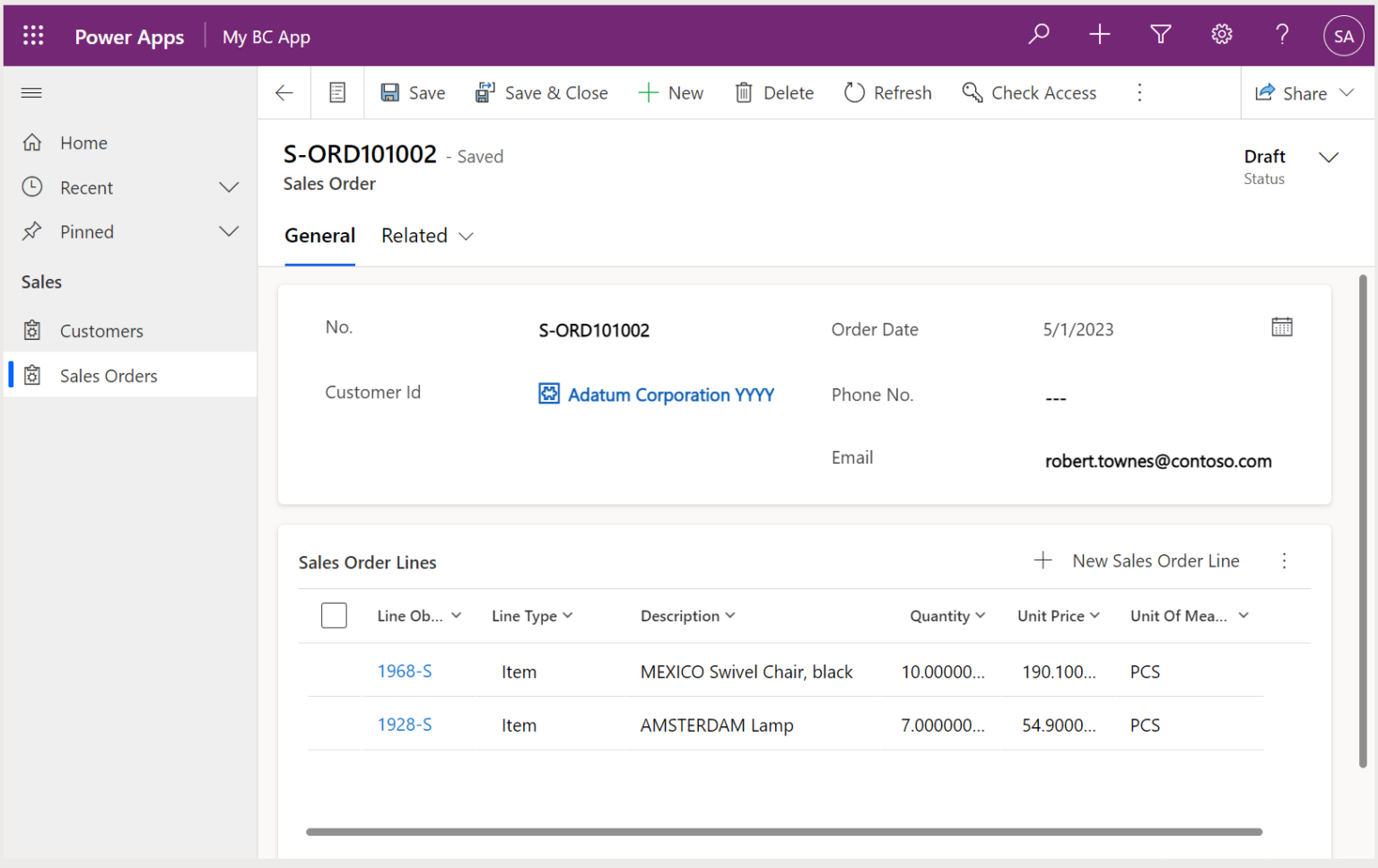Select the General tab
This screenshot has width=1378, height=868.
pos(320,236)
